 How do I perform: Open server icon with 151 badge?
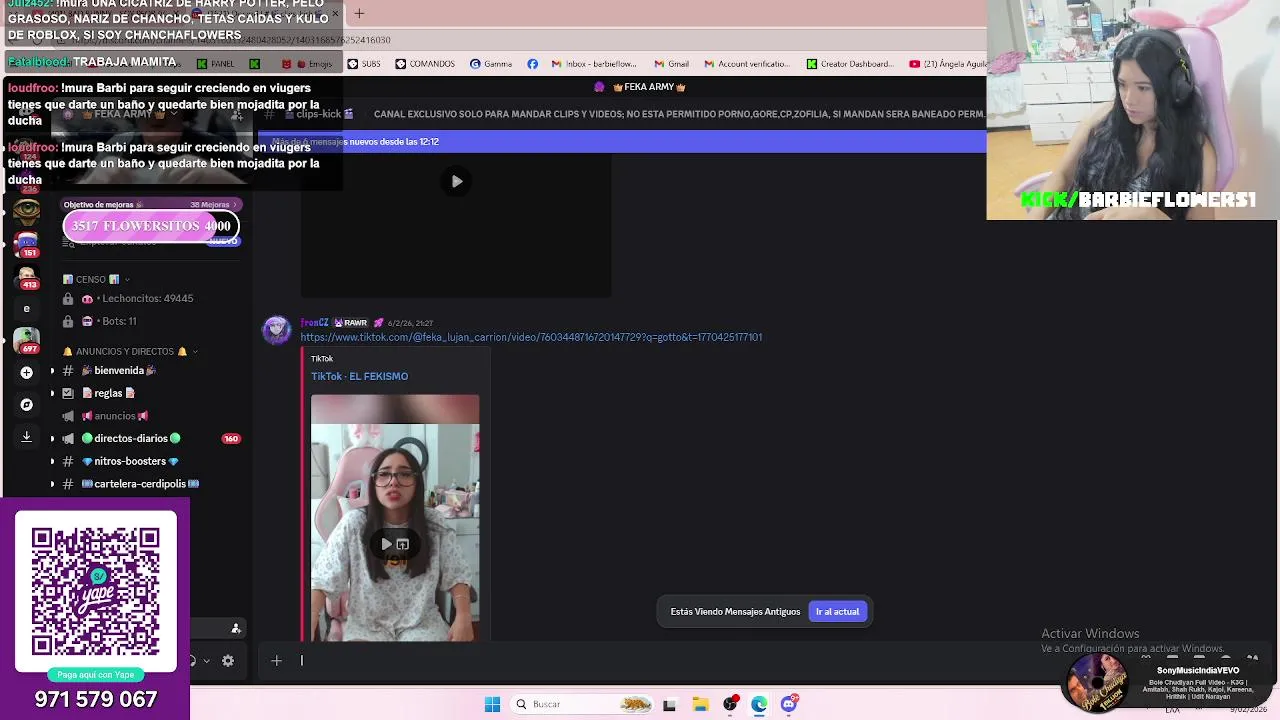click(27, 243)
